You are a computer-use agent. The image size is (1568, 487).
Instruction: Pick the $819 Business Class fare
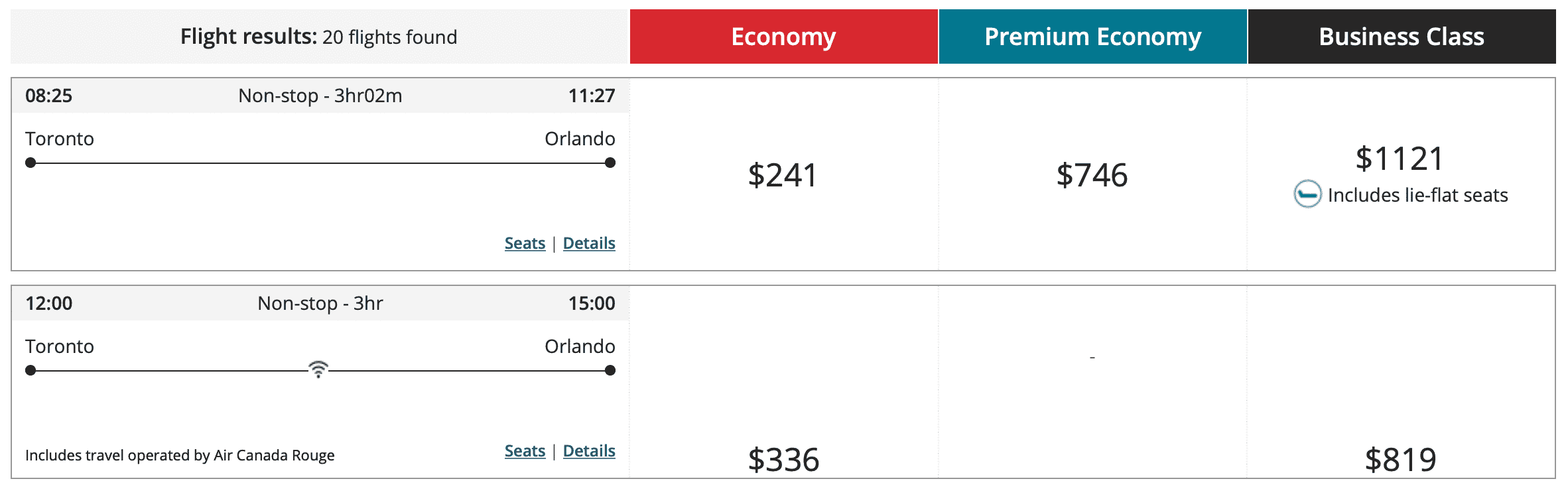click(1401, 459)
